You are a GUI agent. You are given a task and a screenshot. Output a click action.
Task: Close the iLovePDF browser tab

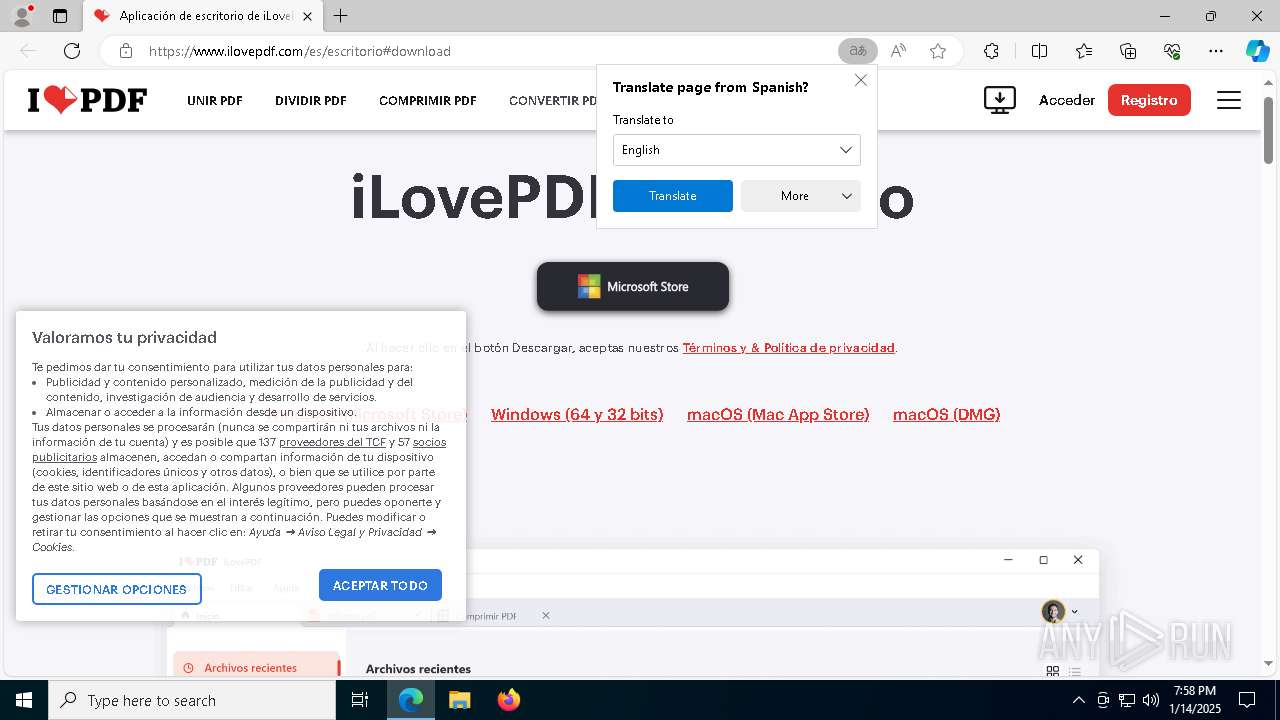[307, 16]
